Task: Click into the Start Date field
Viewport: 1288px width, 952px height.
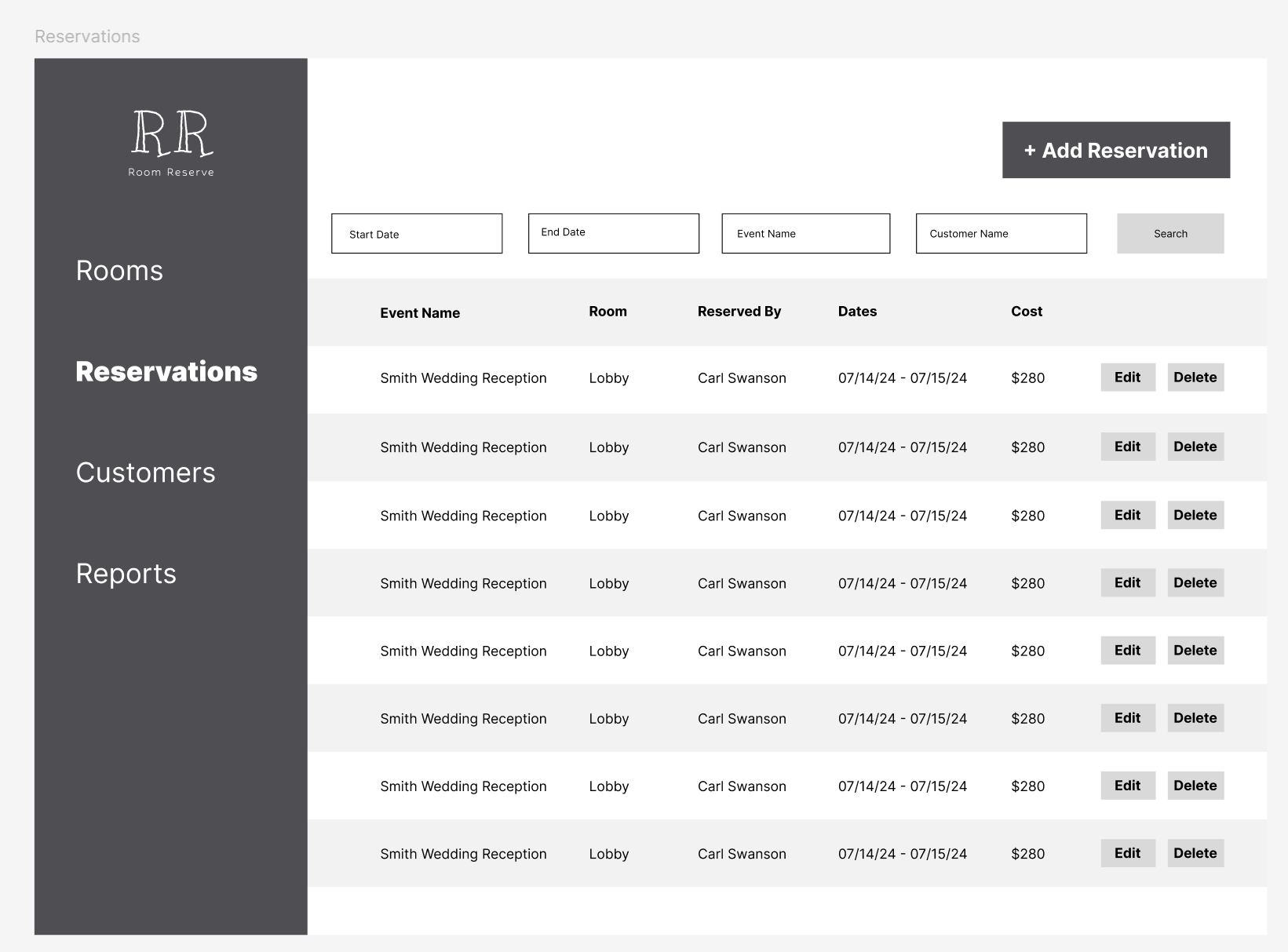Action: pyautogui.click(x=416, y=233)
